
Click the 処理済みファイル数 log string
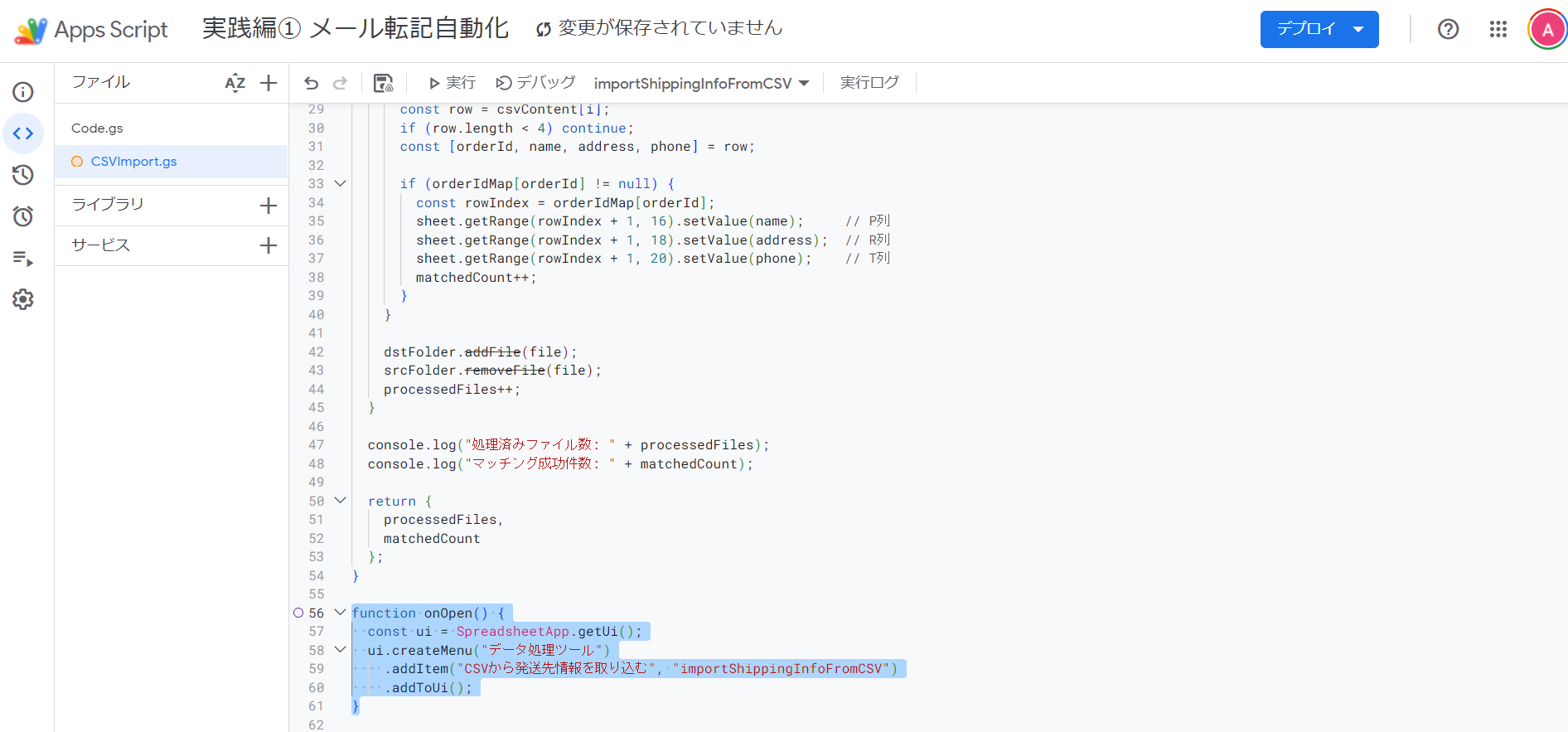coord(540,445)
